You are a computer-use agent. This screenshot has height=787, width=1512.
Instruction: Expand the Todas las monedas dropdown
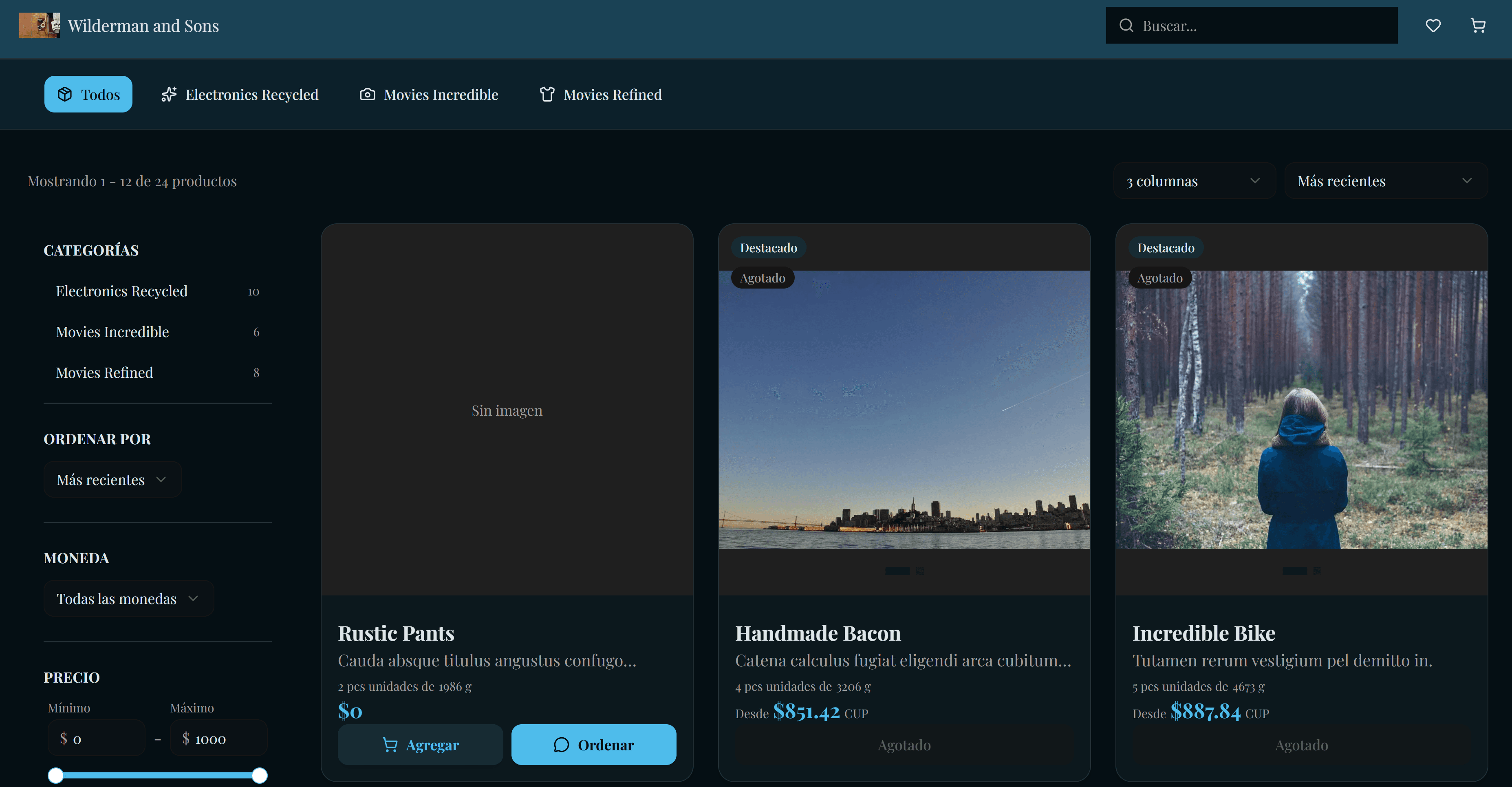128,599
